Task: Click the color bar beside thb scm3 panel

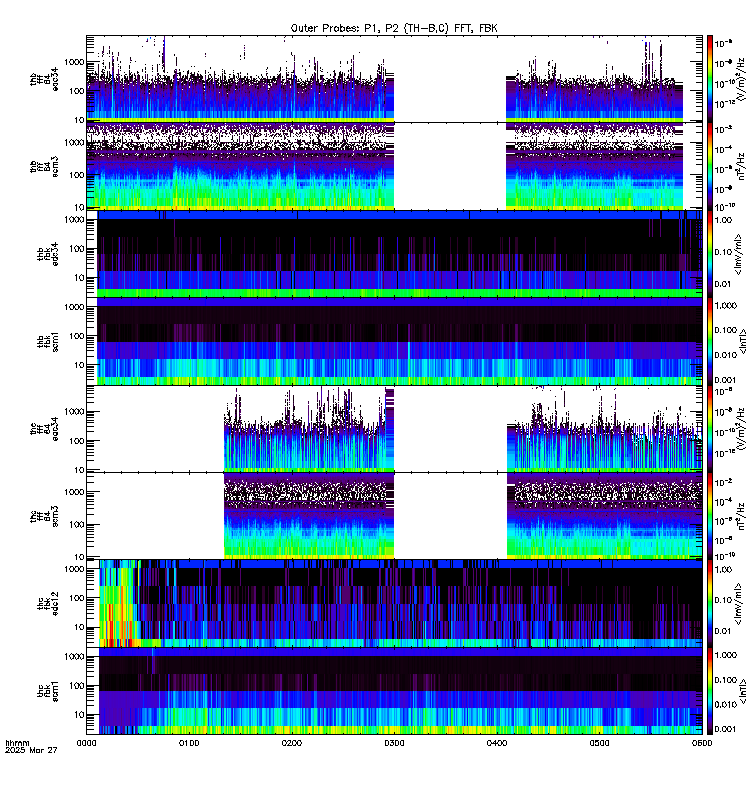Action: [710, 166]
